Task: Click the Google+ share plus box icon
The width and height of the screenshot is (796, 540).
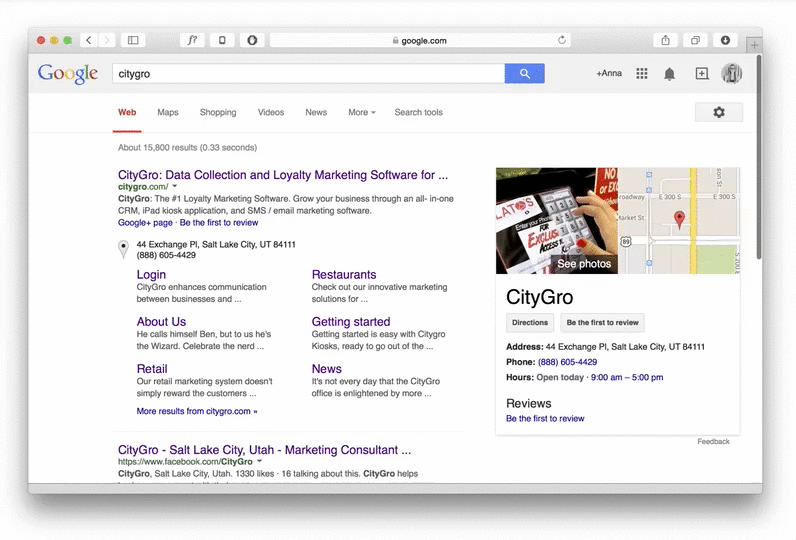Action: (702, 74)
